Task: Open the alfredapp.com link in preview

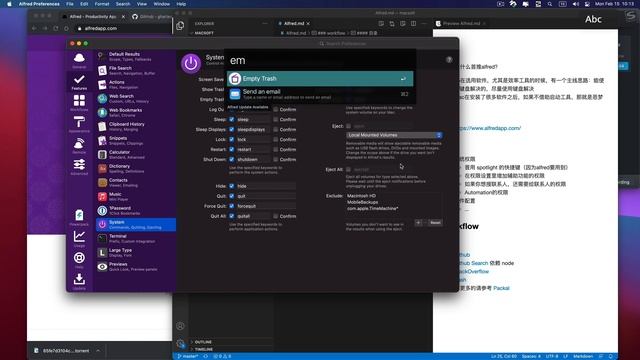Action: [x=490, y=128]
